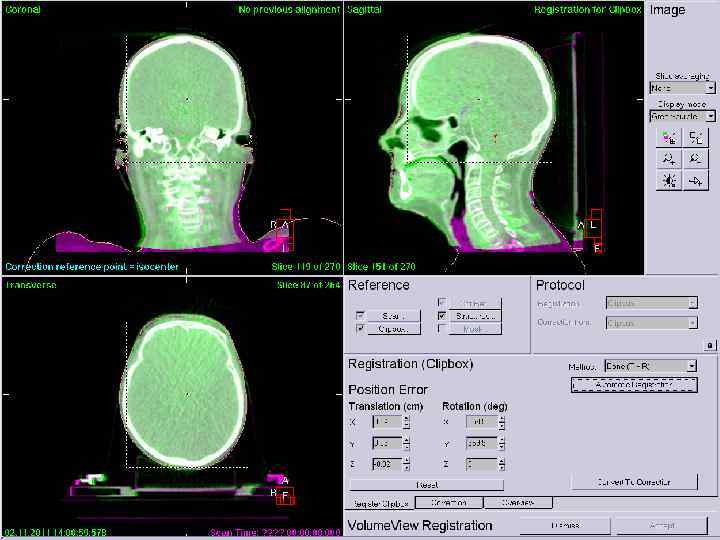Click inside the Sagittal head image view

494,138
